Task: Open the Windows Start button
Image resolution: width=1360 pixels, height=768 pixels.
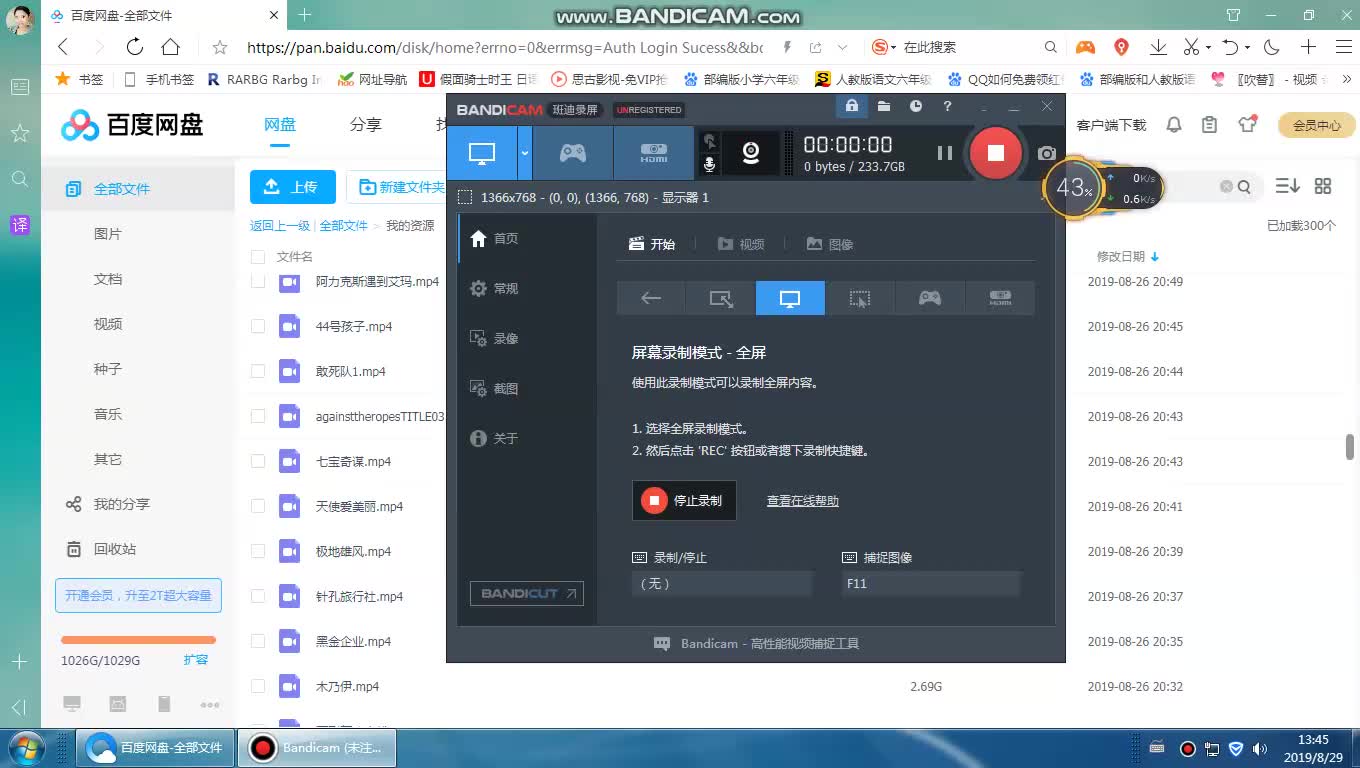Action: pos(25,748)
